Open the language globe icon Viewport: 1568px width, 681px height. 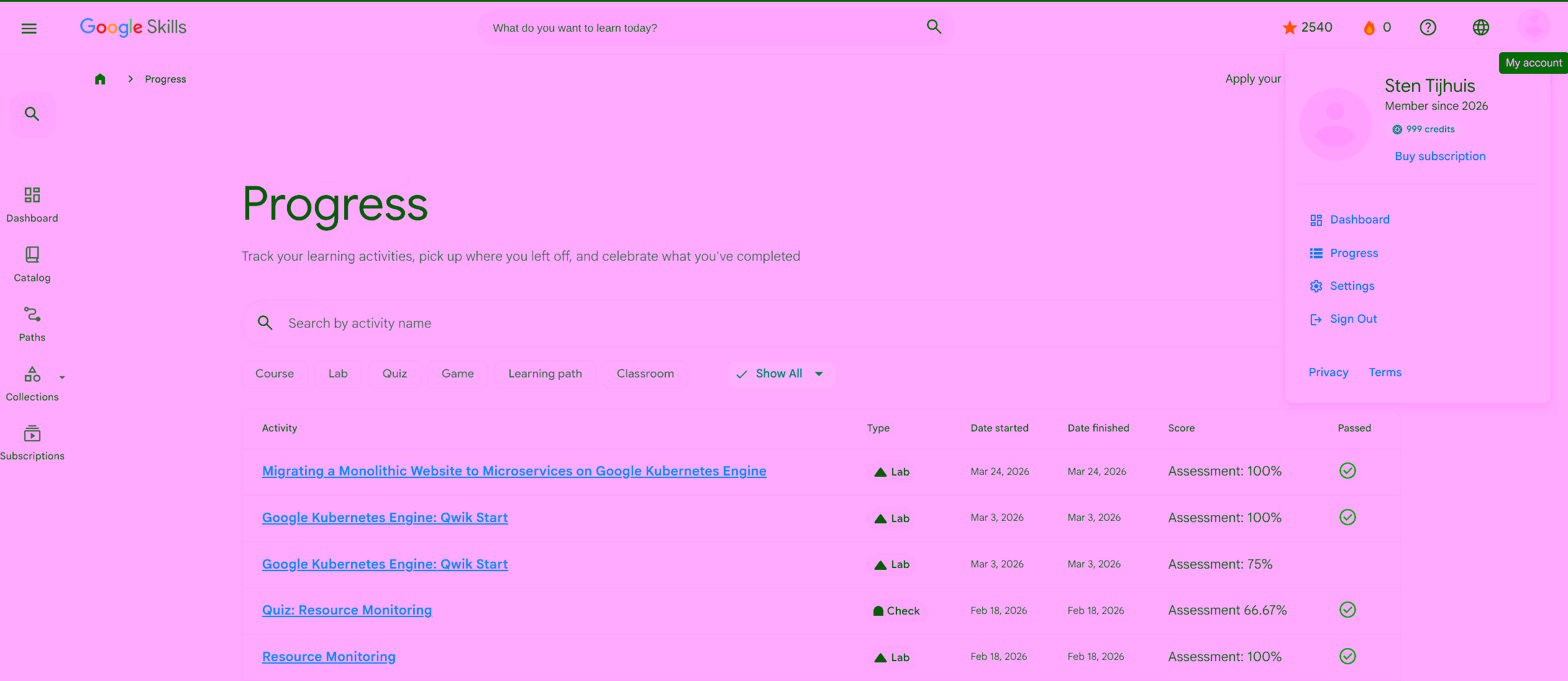point(1481,27)
